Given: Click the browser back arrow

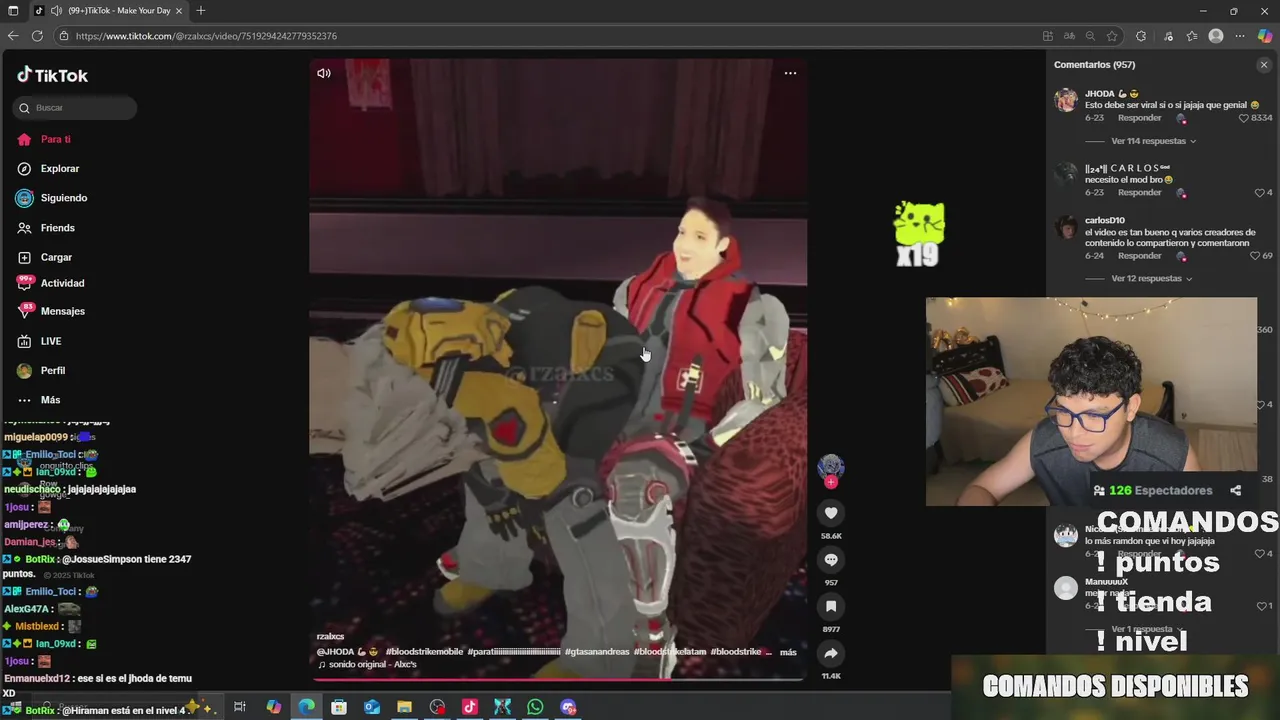Looking at the screenshot, I should pos(13,36).
